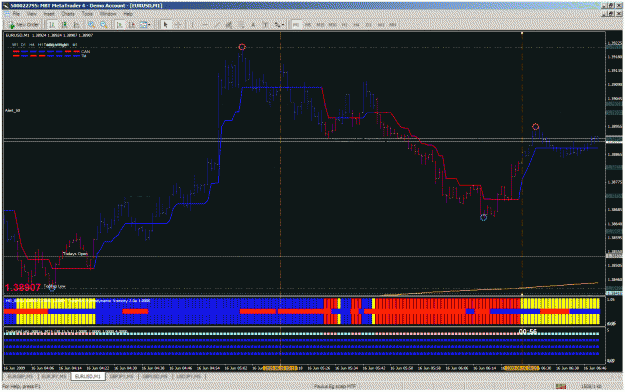Image resolution: width=625 pixels, height=392 pixels.
Task: Click the connection status bars icon
Action: pyautogui.click(x=561, y=386)
